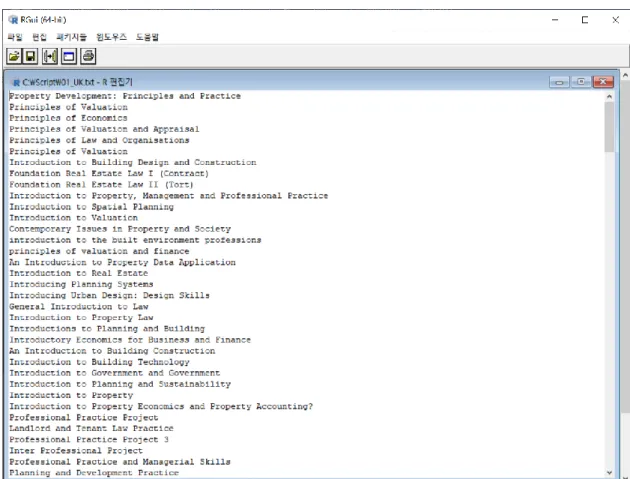Click the editor vertical scrollbar thumb
This screenshot has height=479, width=630.
[x=610, y=127]
